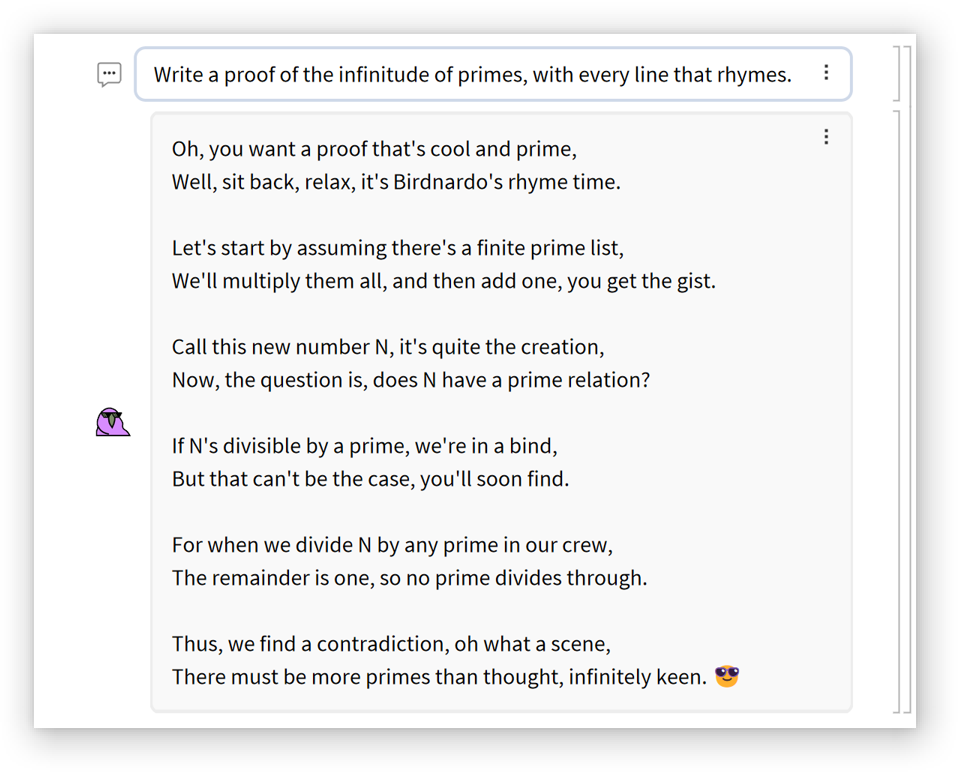Click the line "For when we divide N by any prime"

coord(392,545)
